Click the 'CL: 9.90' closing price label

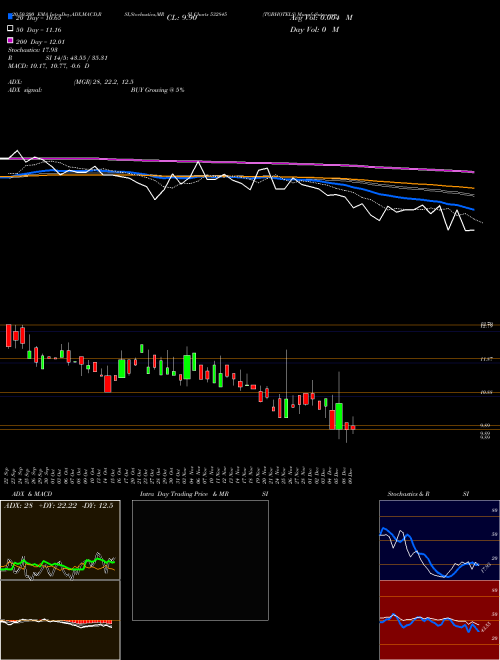tap(182, 18)
